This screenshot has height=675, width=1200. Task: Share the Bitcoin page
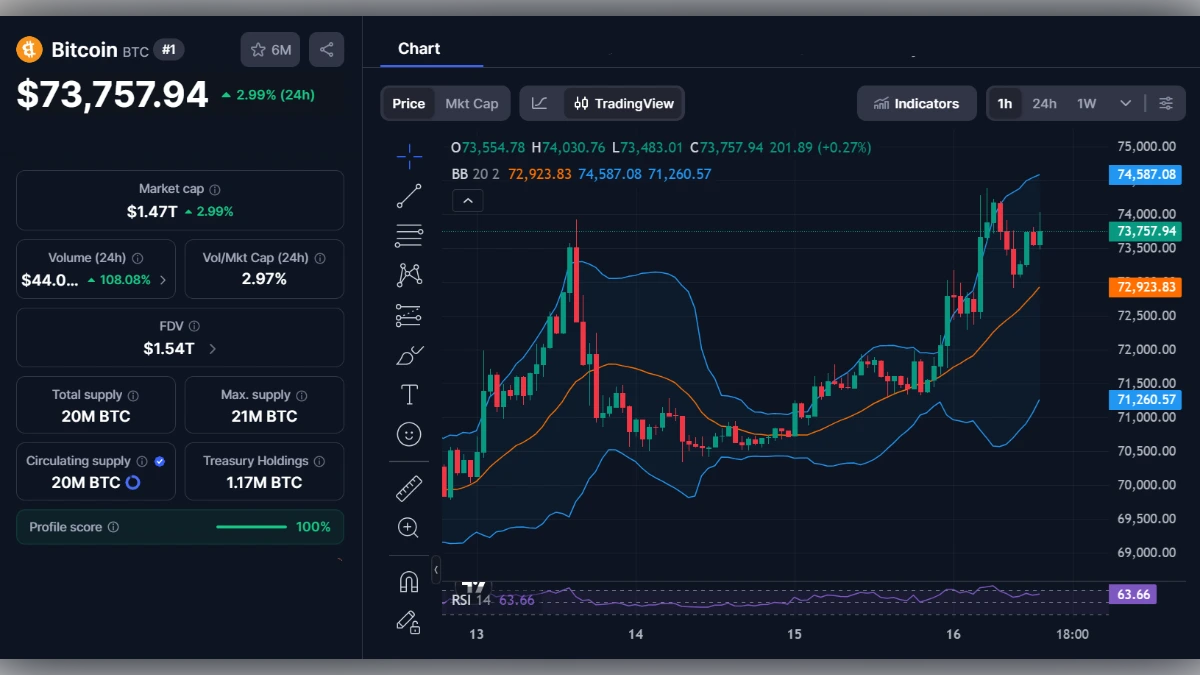326,48
